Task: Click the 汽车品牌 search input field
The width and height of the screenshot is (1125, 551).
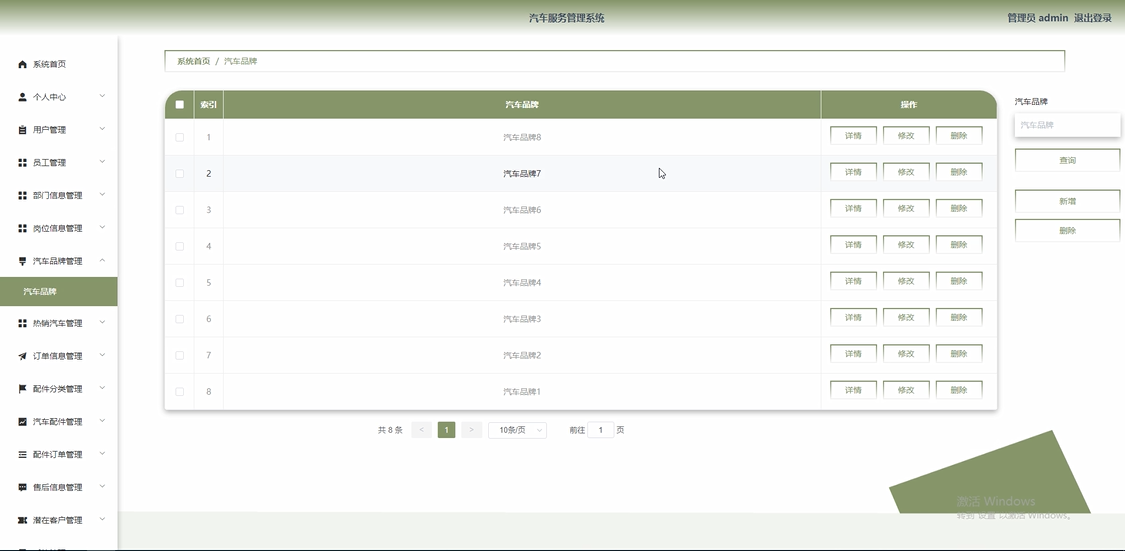Action: coord(1068,125)
